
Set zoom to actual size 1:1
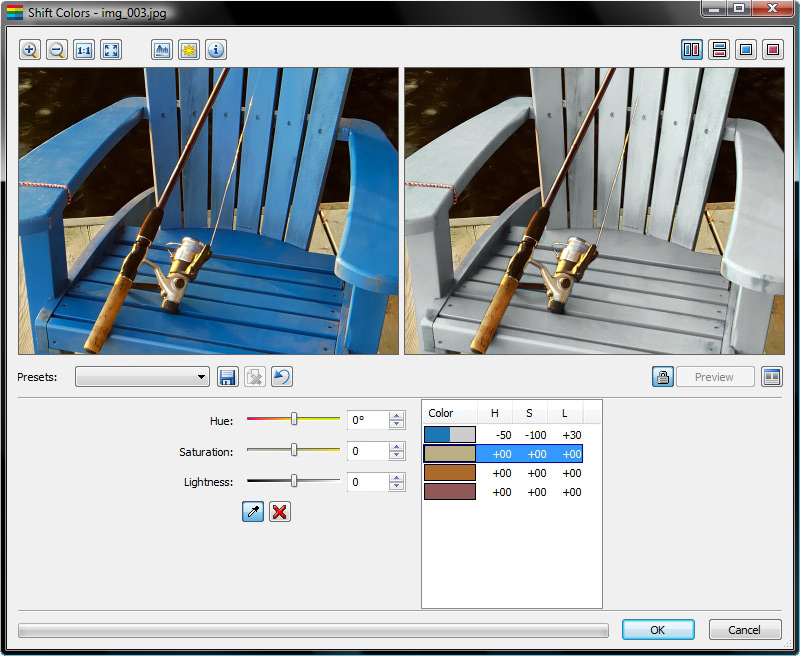84,50
